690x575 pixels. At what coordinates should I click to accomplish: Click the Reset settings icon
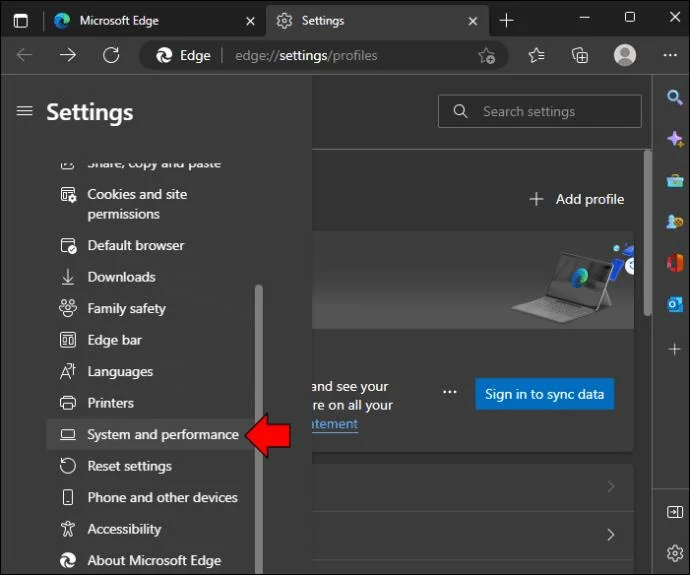68,466
